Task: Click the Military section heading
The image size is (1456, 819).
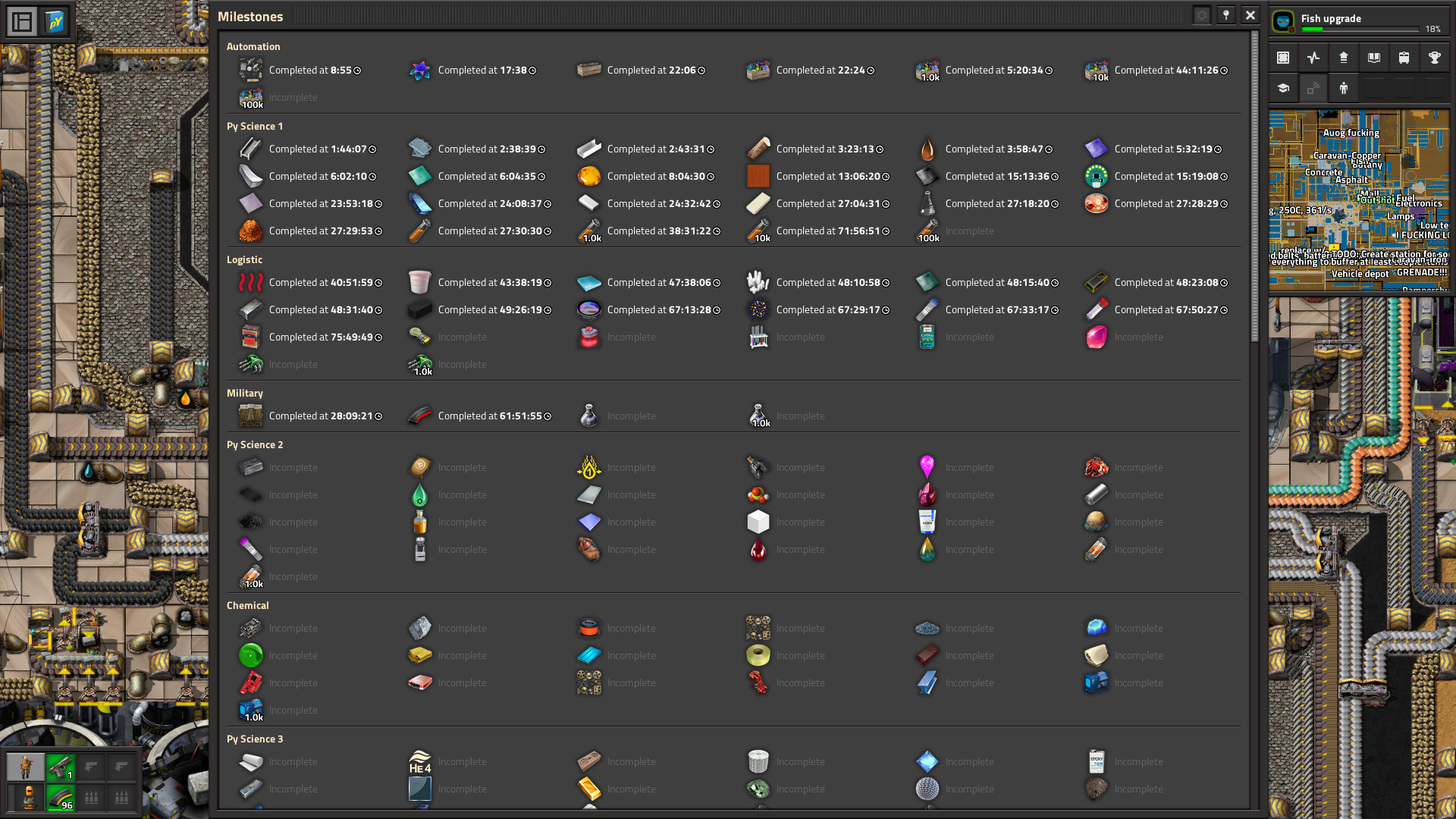Action: coord(245,393)
